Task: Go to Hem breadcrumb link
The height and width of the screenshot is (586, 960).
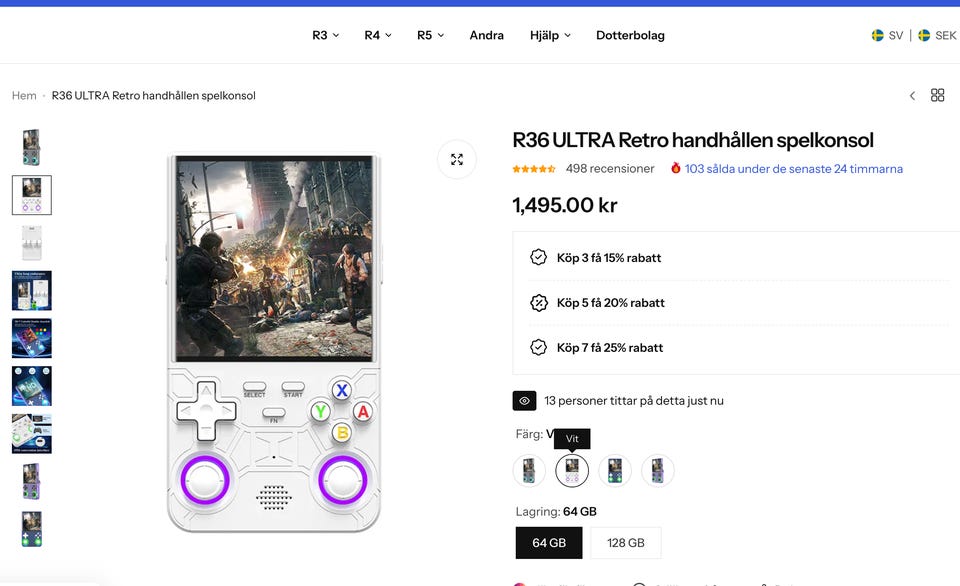Action: click(x=24, y=96)
